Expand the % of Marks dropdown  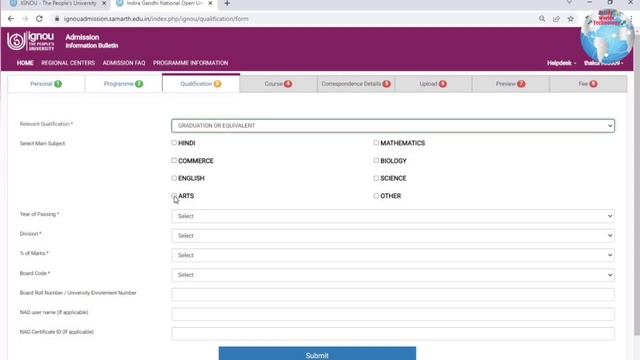pos(393,255)
